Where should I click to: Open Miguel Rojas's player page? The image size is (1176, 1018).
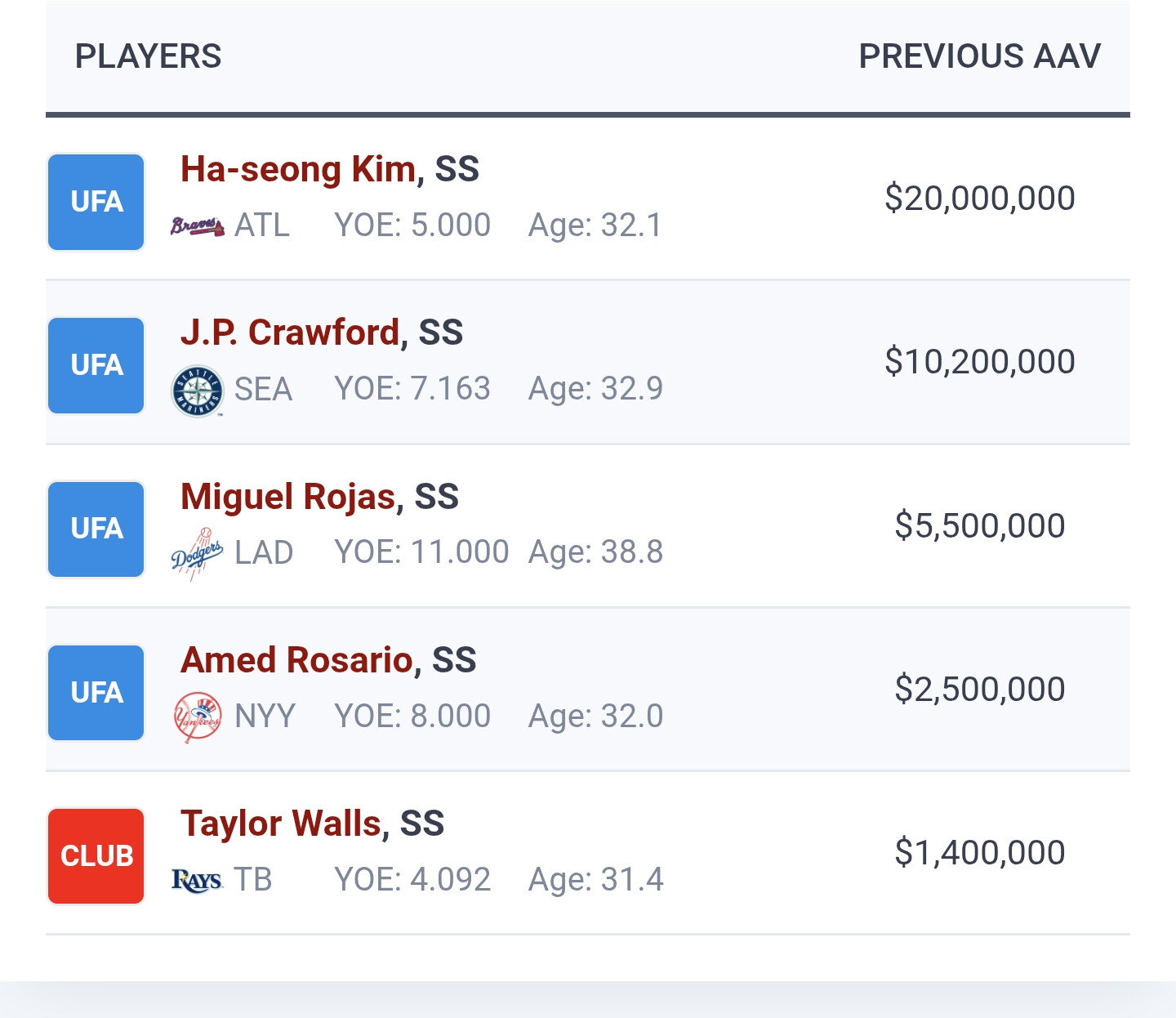click(x=287, y=498)
